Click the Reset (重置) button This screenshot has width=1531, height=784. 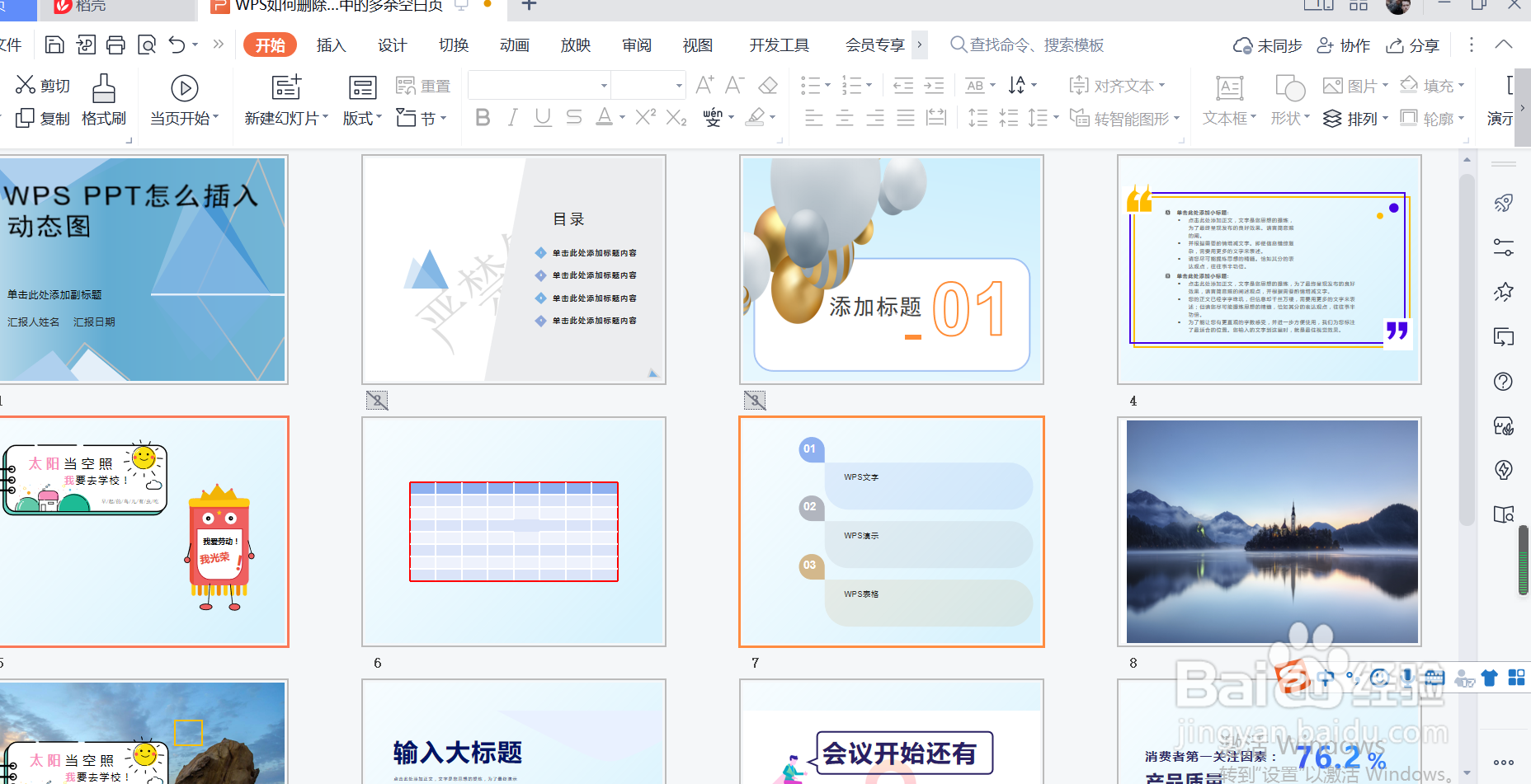[423, 86]
